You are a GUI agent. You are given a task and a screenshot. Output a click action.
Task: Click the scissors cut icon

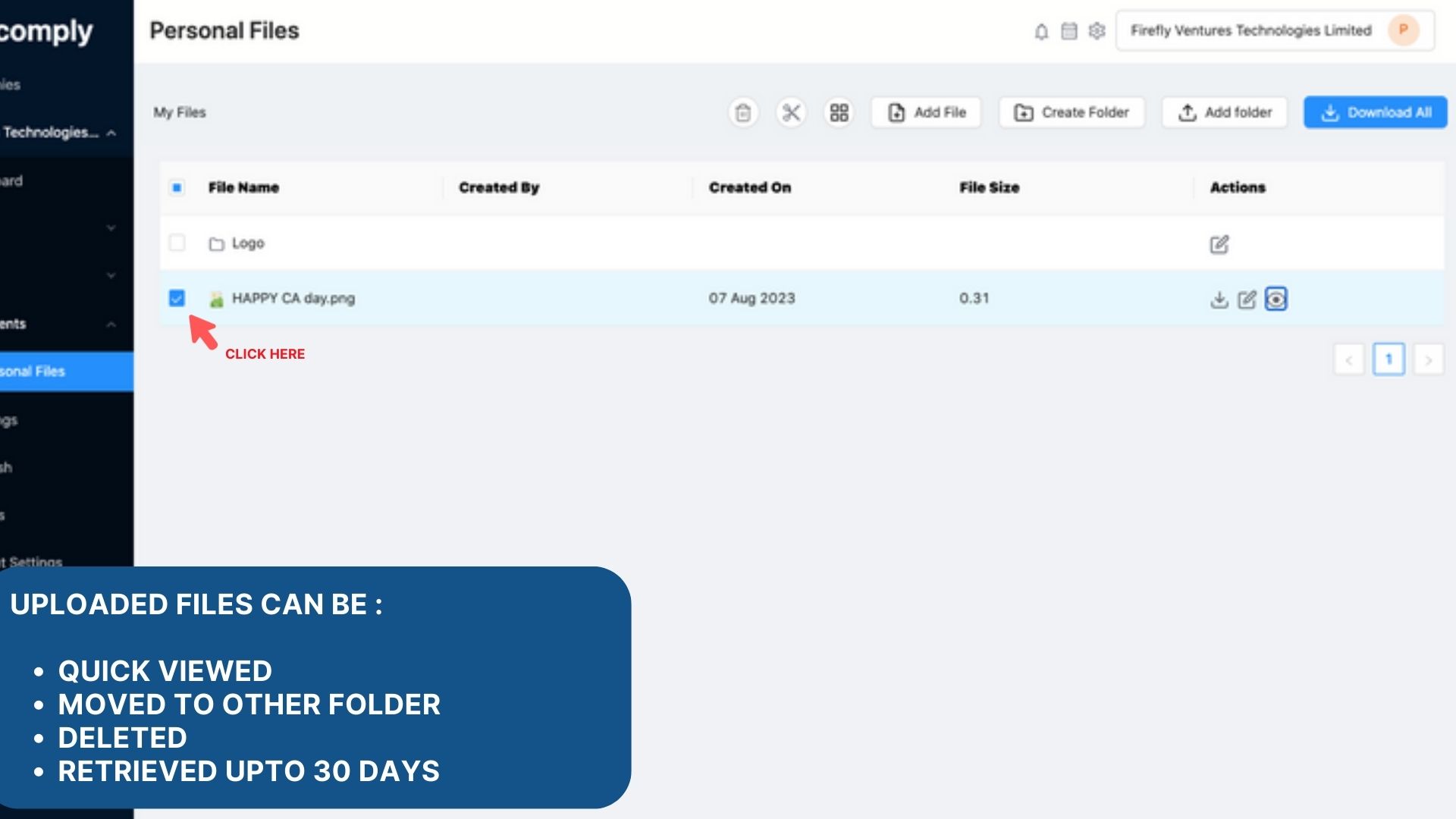pyautogui.click(x=791, y=113)
